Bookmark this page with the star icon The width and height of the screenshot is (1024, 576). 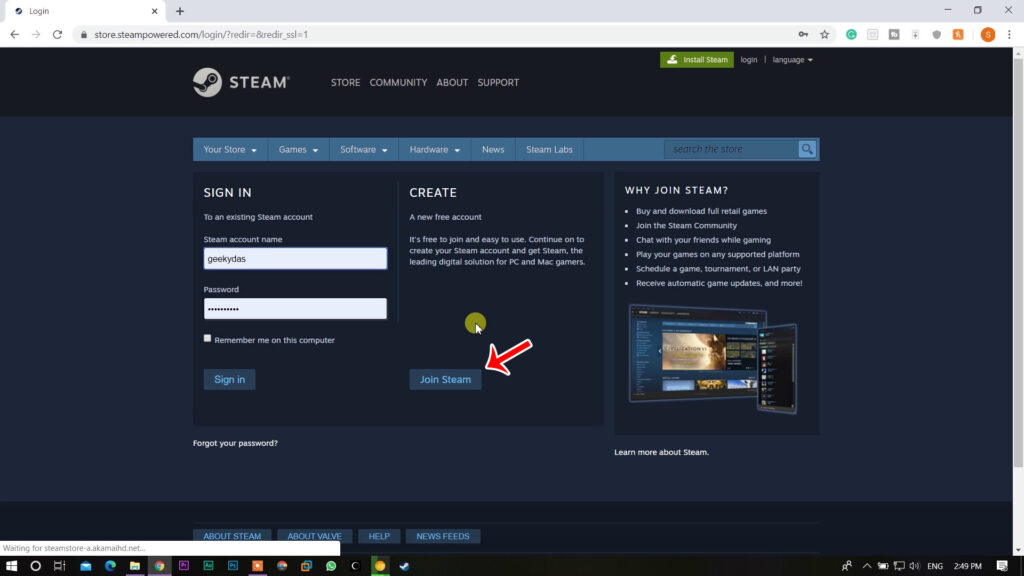click(x=825, y=35)
